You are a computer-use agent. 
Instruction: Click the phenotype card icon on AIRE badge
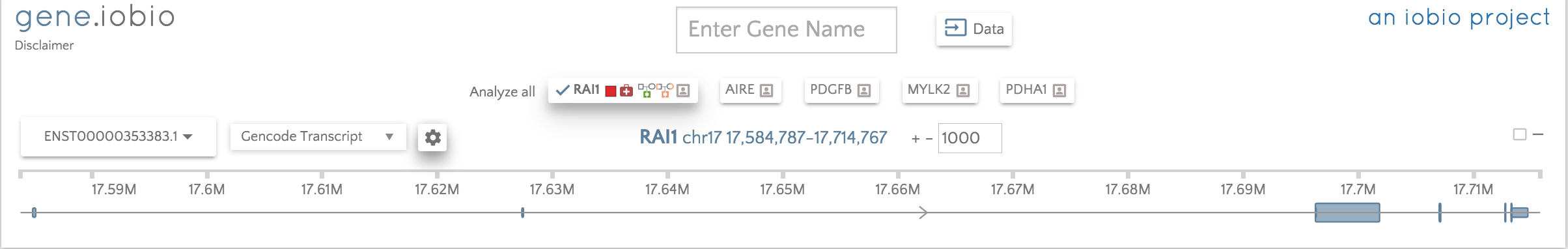[766, 91]
